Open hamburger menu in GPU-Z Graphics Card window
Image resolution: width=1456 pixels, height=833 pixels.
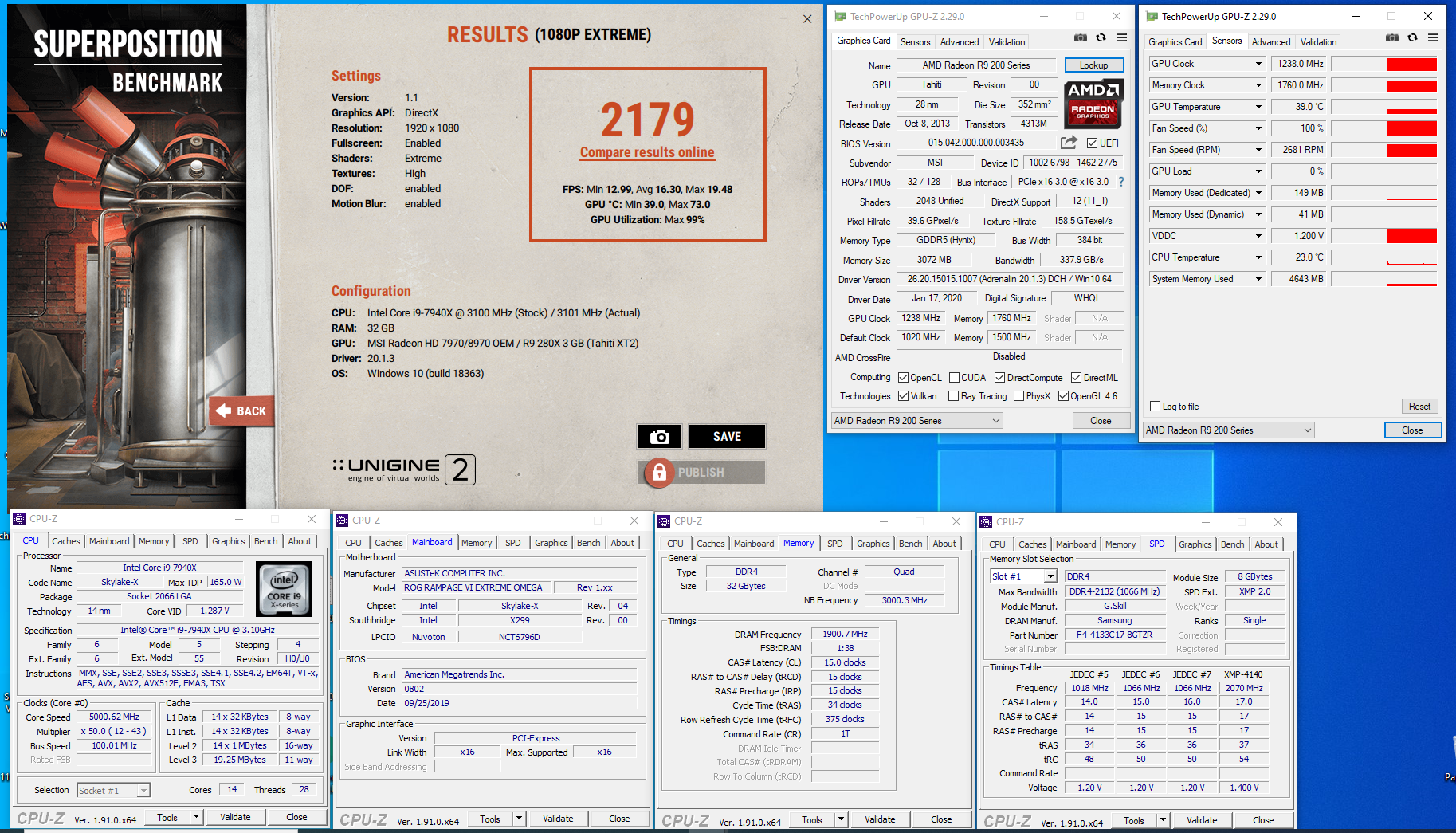(1121, 37)
